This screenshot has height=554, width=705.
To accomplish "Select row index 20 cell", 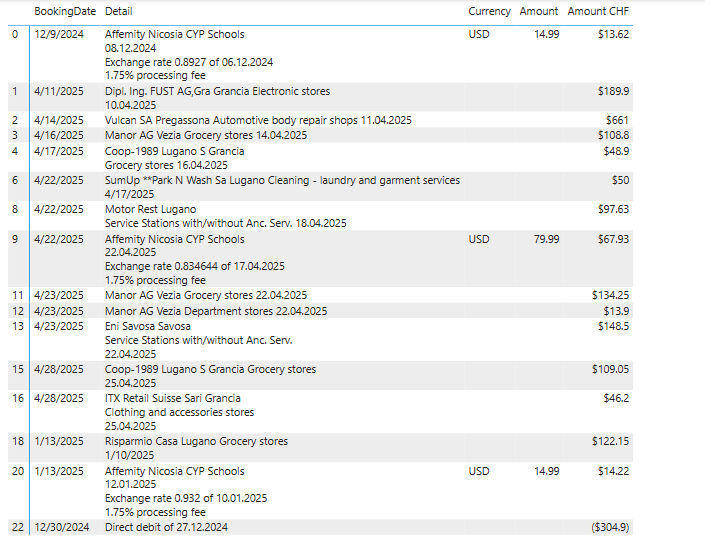I will pos(18,471).
